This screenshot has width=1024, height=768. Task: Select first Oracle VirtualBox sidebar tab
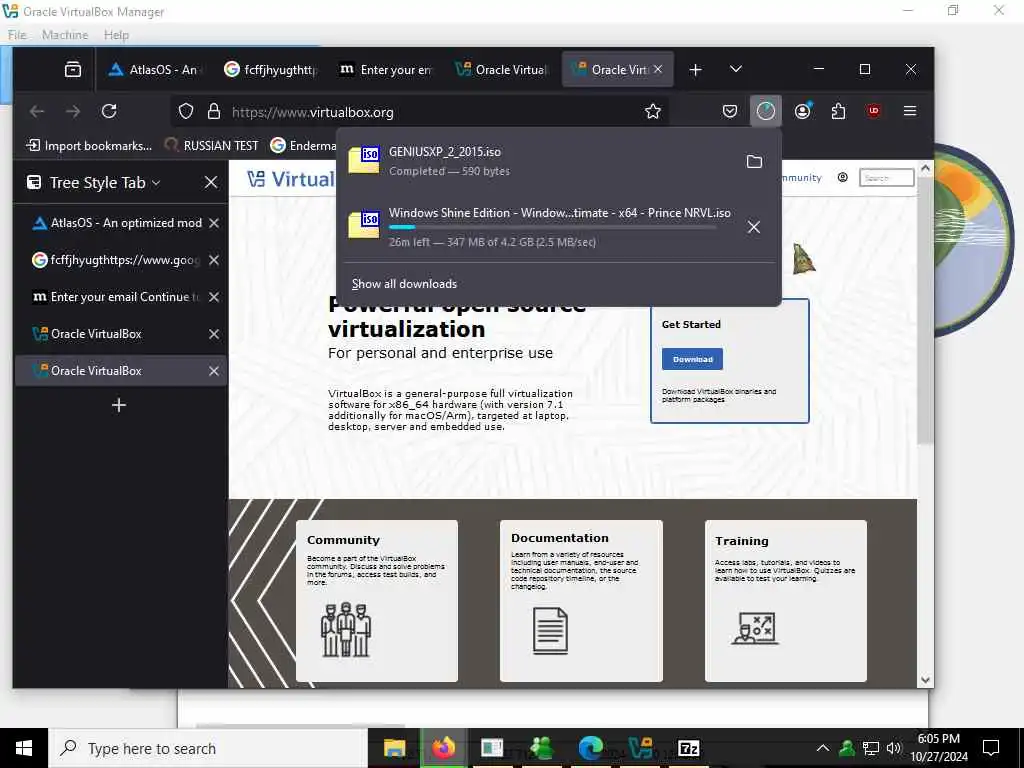click(x=121, y=334)
